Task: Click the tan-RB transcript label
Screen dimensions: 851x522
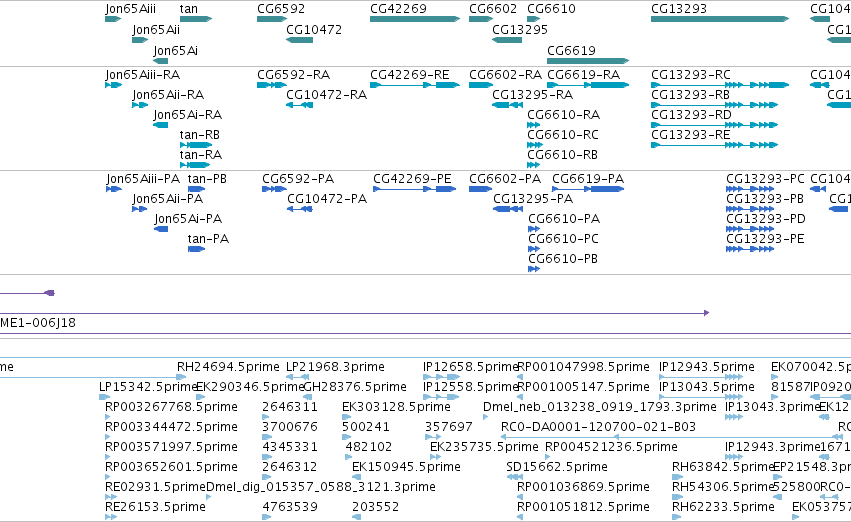Action: pos(200,135)
